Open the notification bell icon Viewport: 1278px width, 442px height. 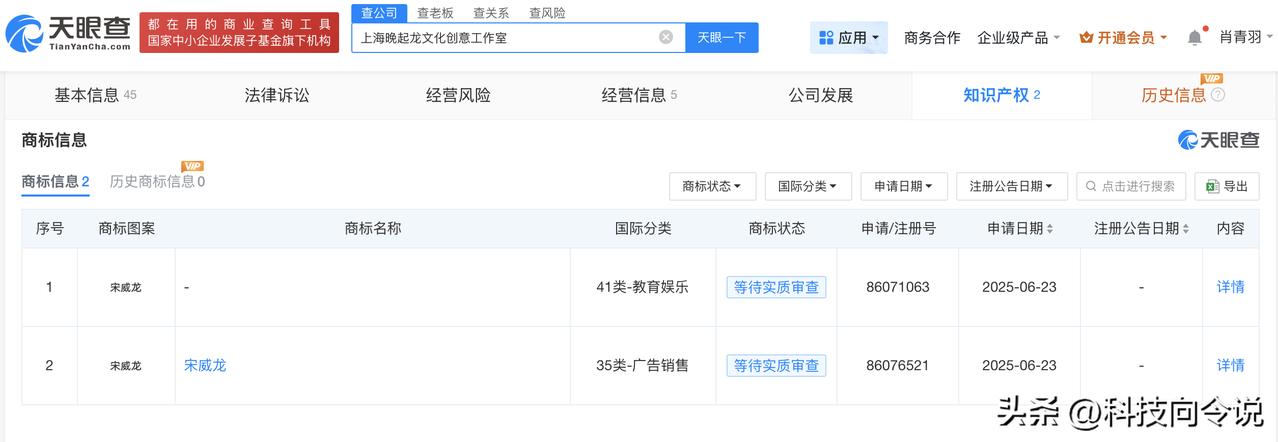[1195, 37]
